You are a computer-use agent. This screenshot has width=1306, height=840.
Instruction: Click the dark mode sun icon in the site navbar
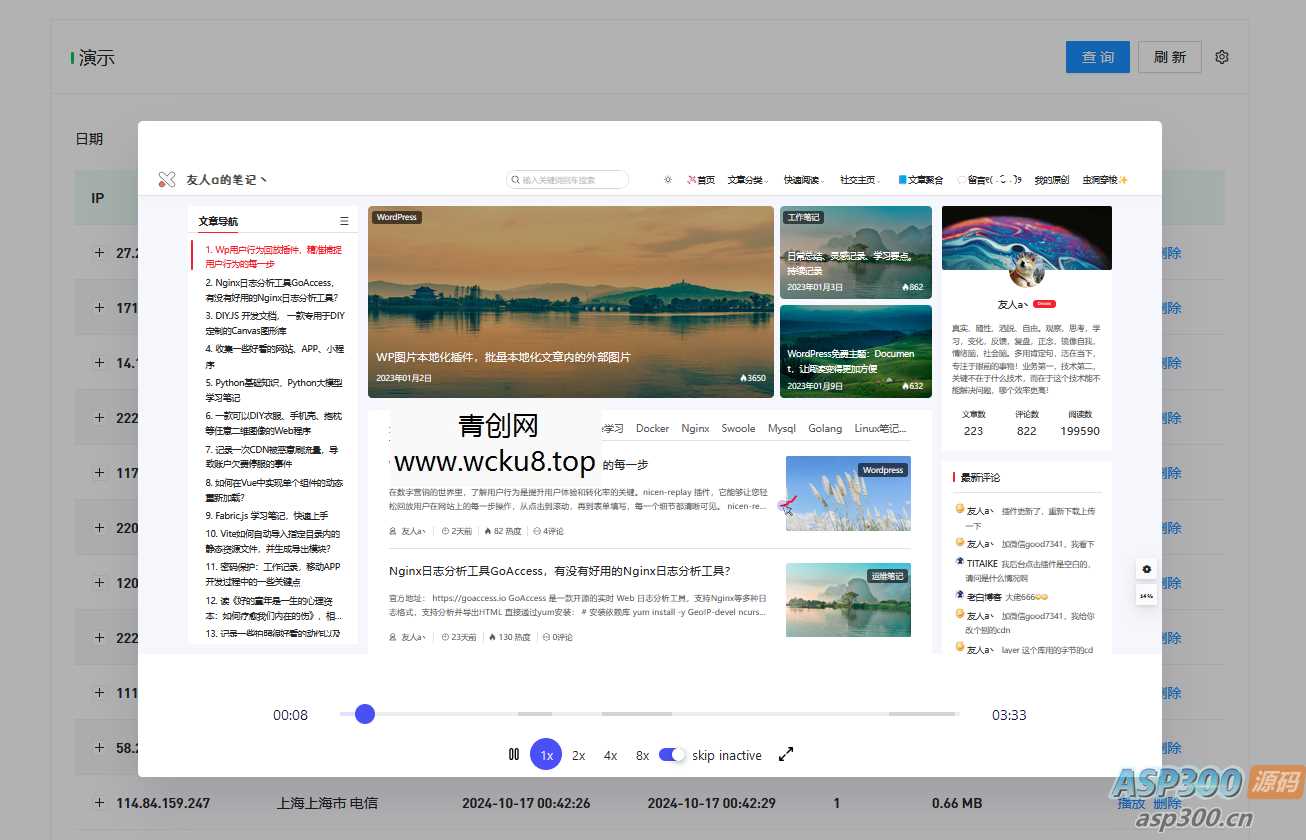pos(667,179)
